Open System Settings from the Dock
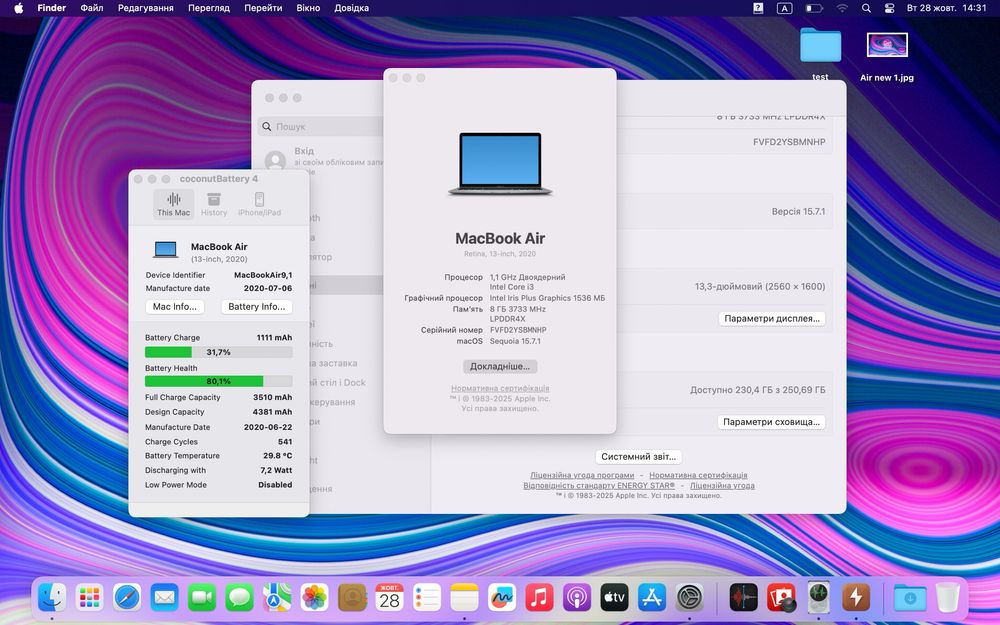The width and height of the screenshot is (1000, 625). [x=689, y=598]
